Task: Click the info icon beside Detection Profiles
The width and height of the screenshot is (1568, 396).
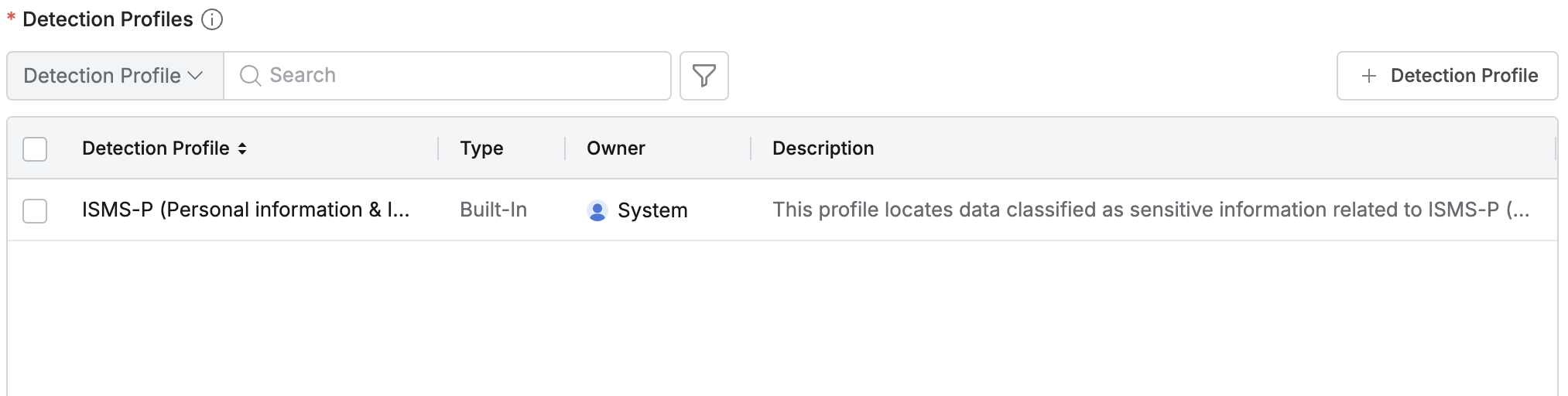Action: pos(212,19)
